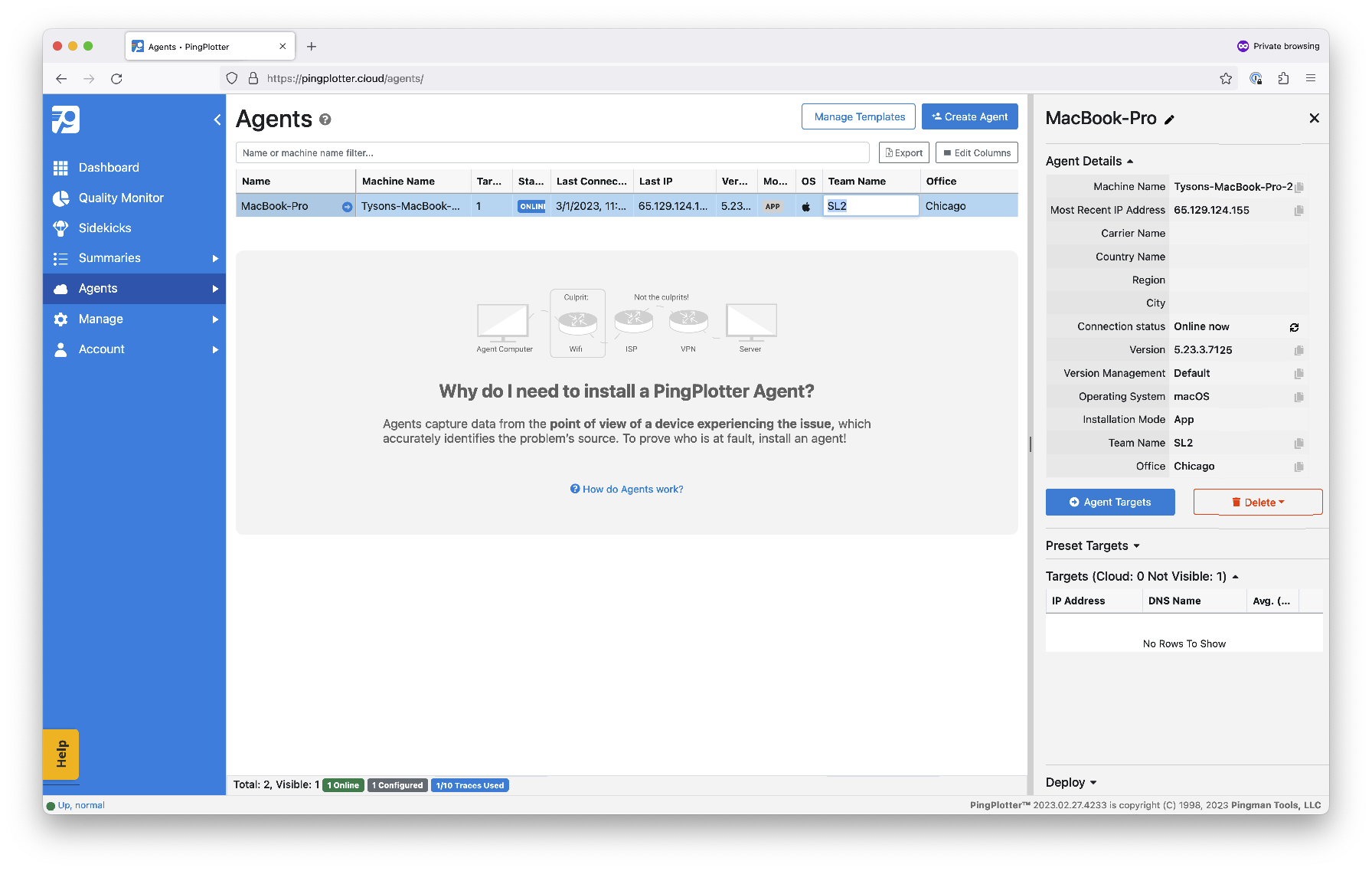
Task: Open the Sidekicks section
Action: click(x=105, y=228)
